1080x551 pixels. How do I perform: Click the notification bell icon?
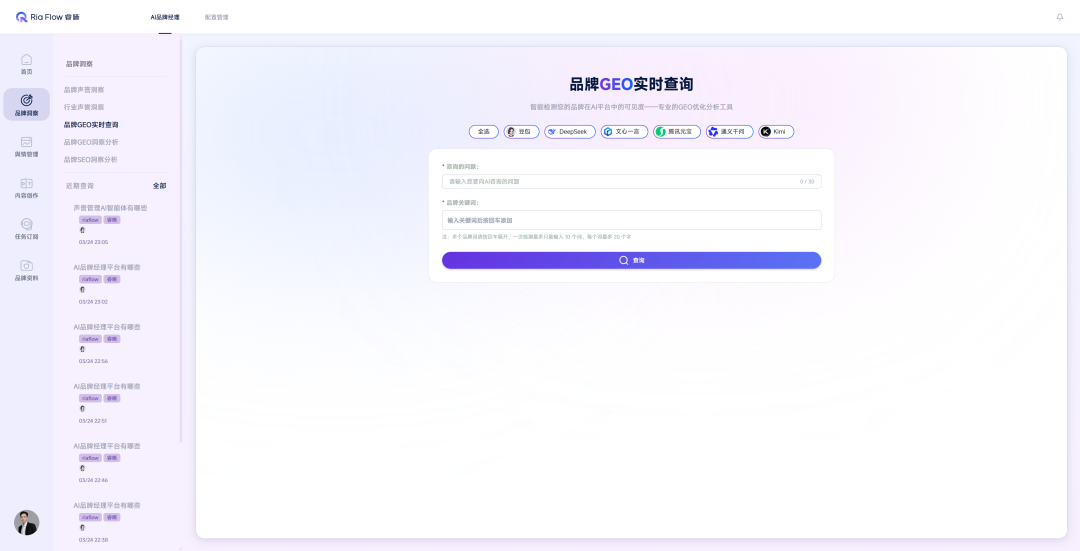pos(1060,17)
